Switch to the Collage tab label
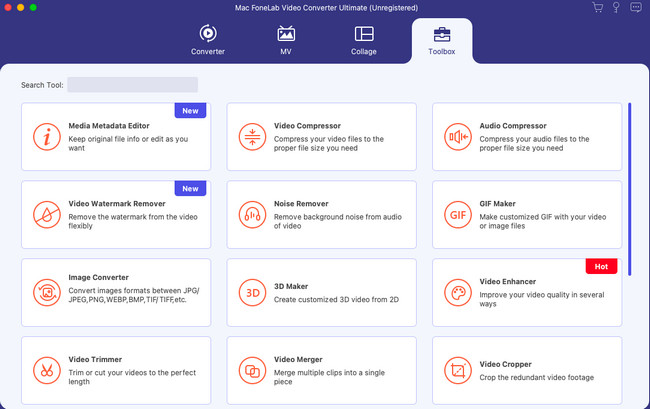Viewport: 650px width, 409px height. point(364,51)
